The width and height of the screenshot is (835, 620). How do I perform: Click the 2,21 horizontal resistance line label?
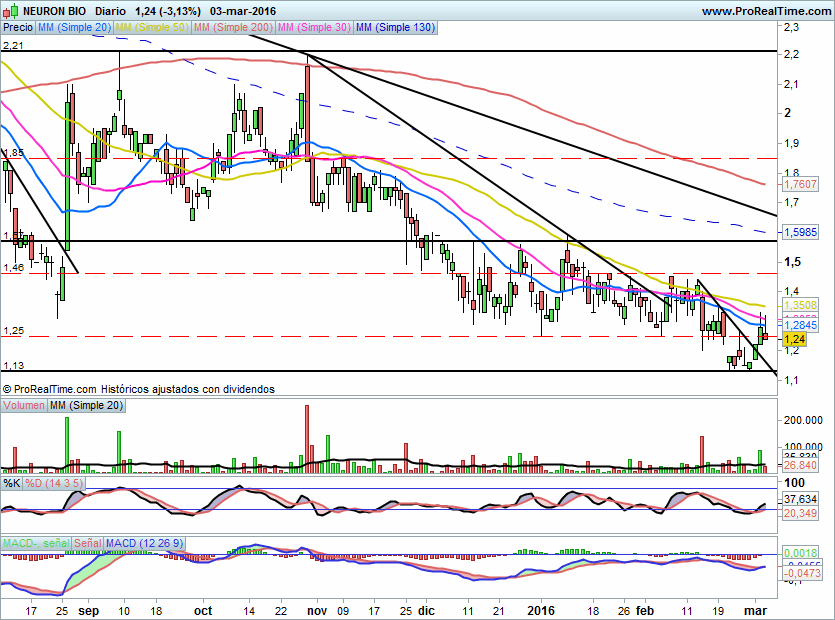coord(14,46)
